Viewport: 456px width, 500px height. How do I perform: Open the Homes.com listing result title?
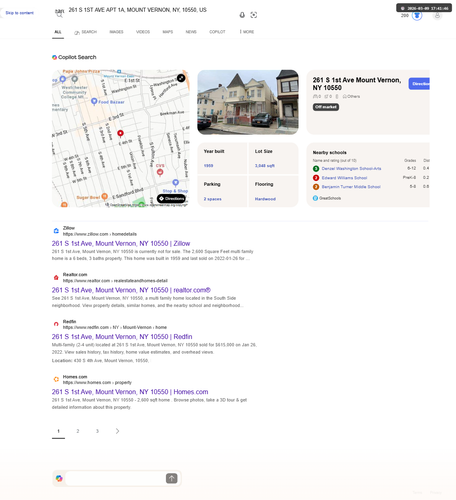(130, 392)
